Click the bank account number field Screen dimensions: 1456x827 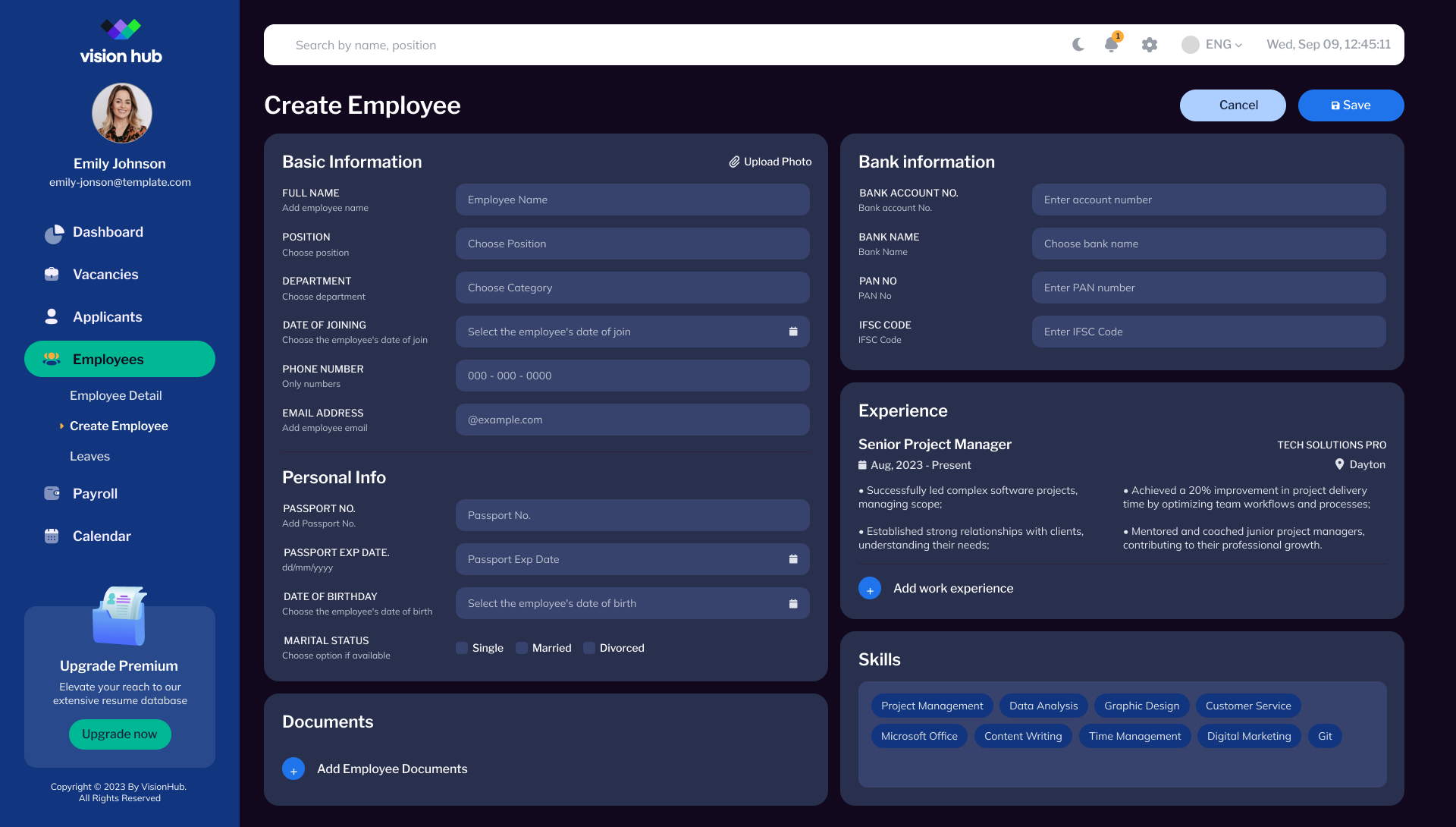[x=1209, y=200]
